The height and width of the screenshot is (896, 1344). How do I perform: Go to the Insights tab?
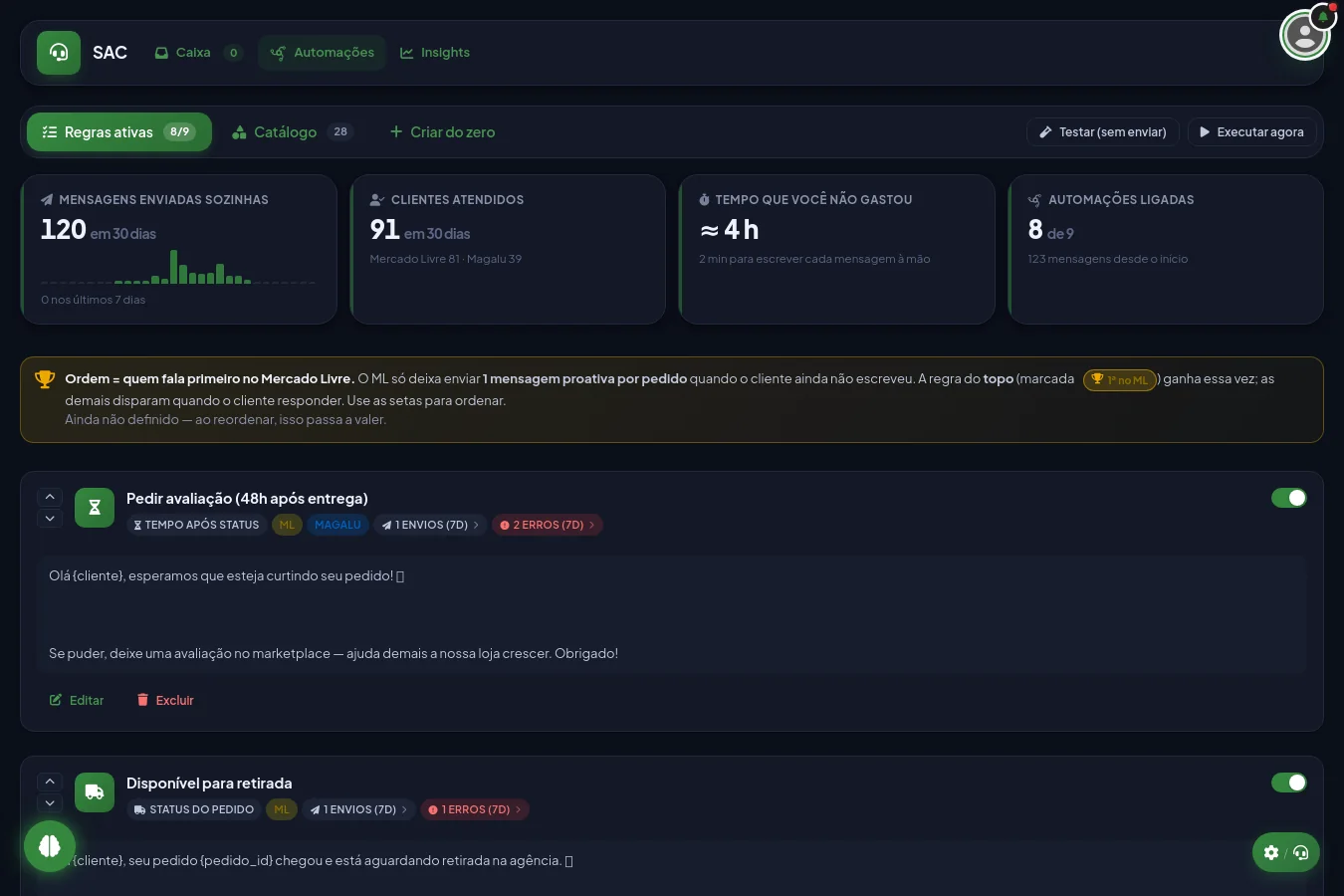click(435, 53)
